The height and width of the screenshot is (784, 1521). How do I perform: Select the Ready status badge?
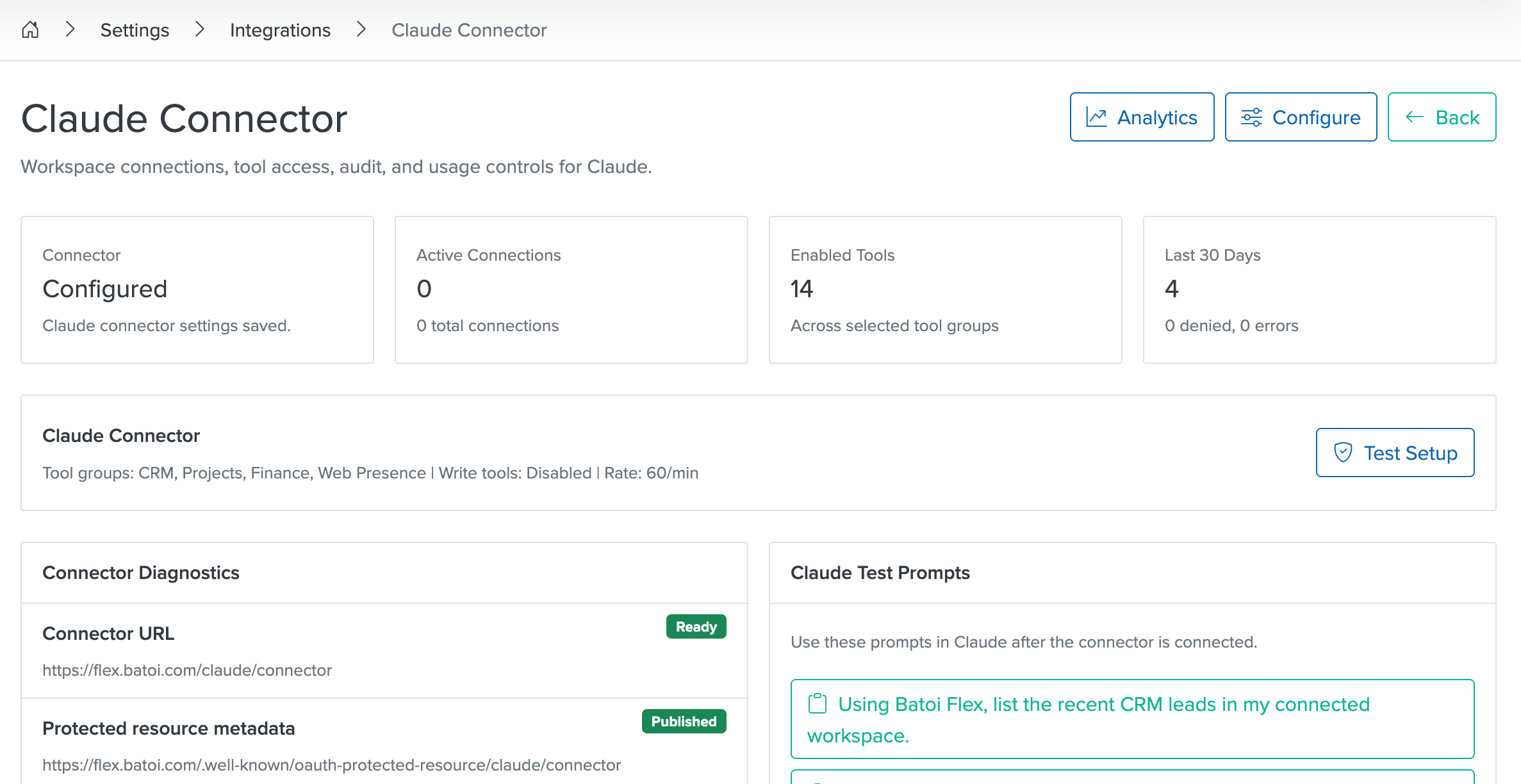[696, 626]
